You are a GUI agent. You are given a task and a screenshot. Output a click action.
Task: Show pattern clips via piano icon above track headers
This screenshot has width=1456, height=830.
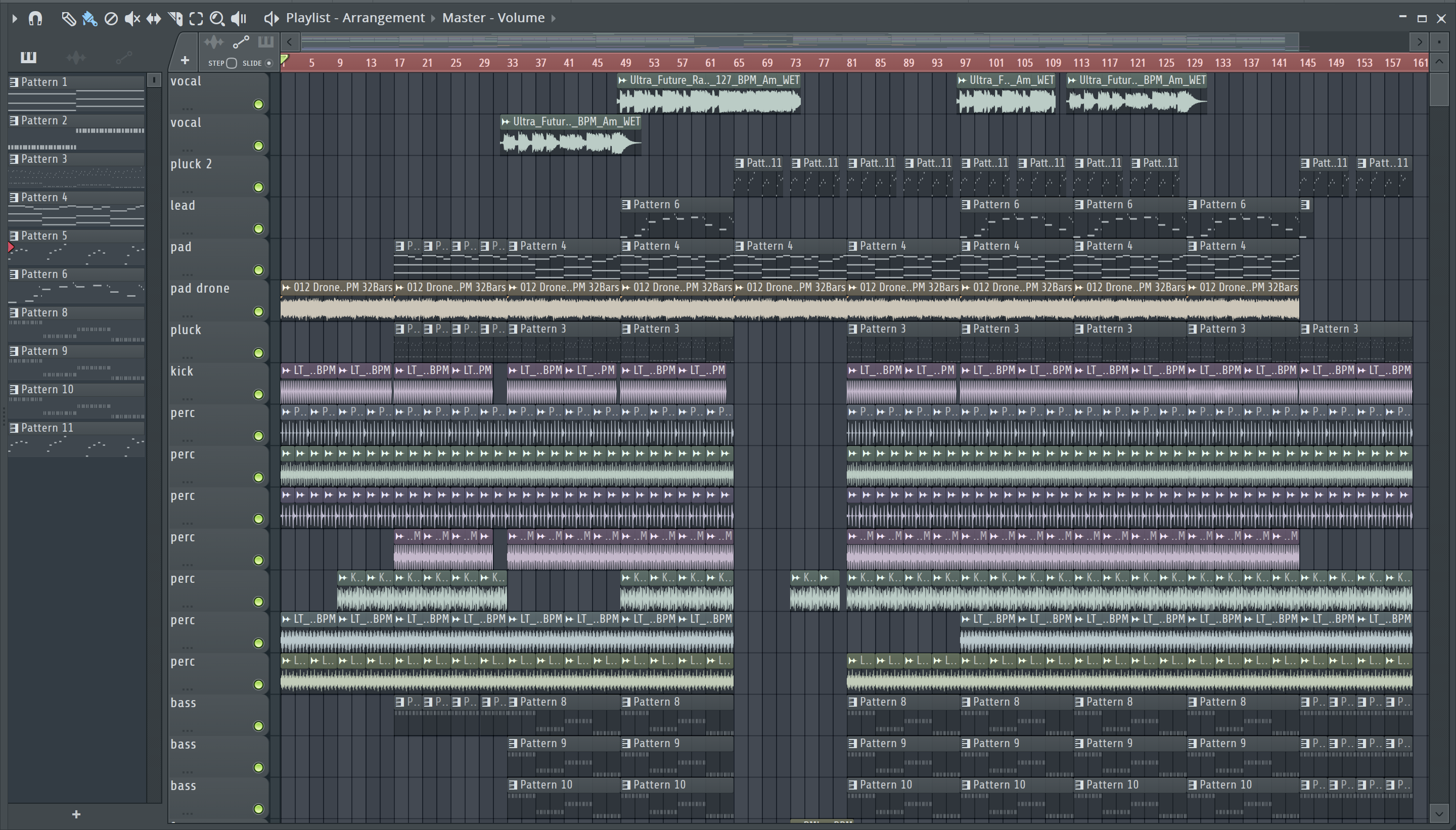265,41
